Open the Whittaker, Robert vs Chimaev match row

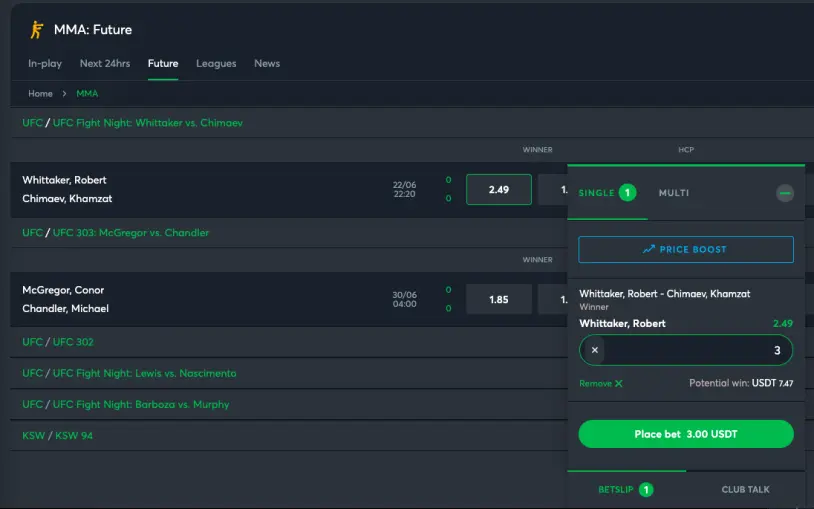(289, 190)
